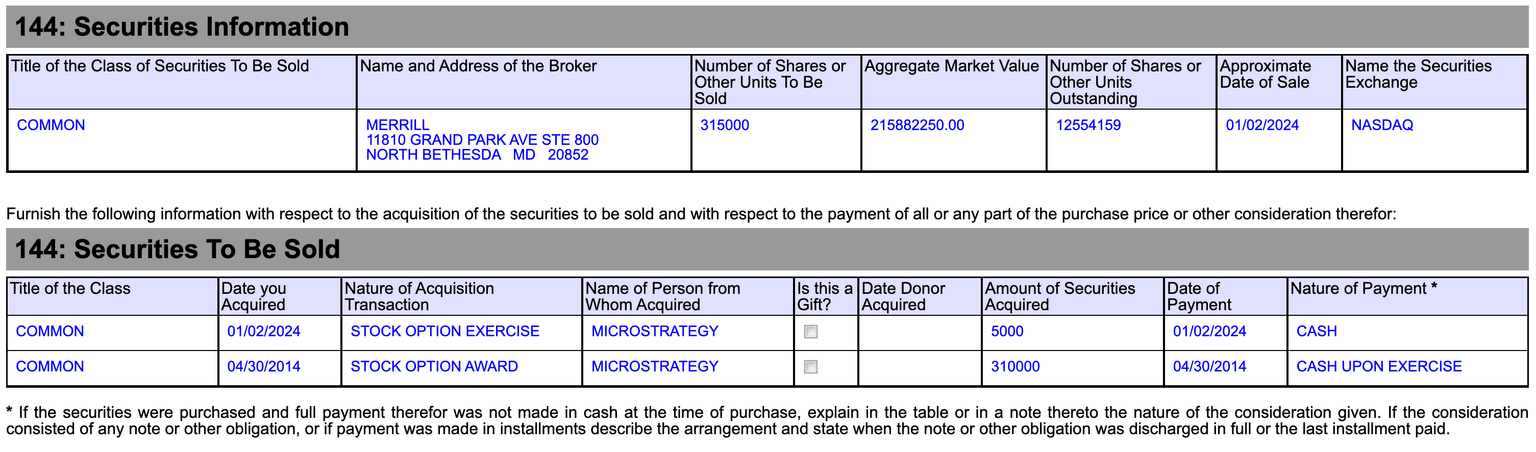Click the MERRILL broker name
The image size is (1536, 452).
pos(398,125)
